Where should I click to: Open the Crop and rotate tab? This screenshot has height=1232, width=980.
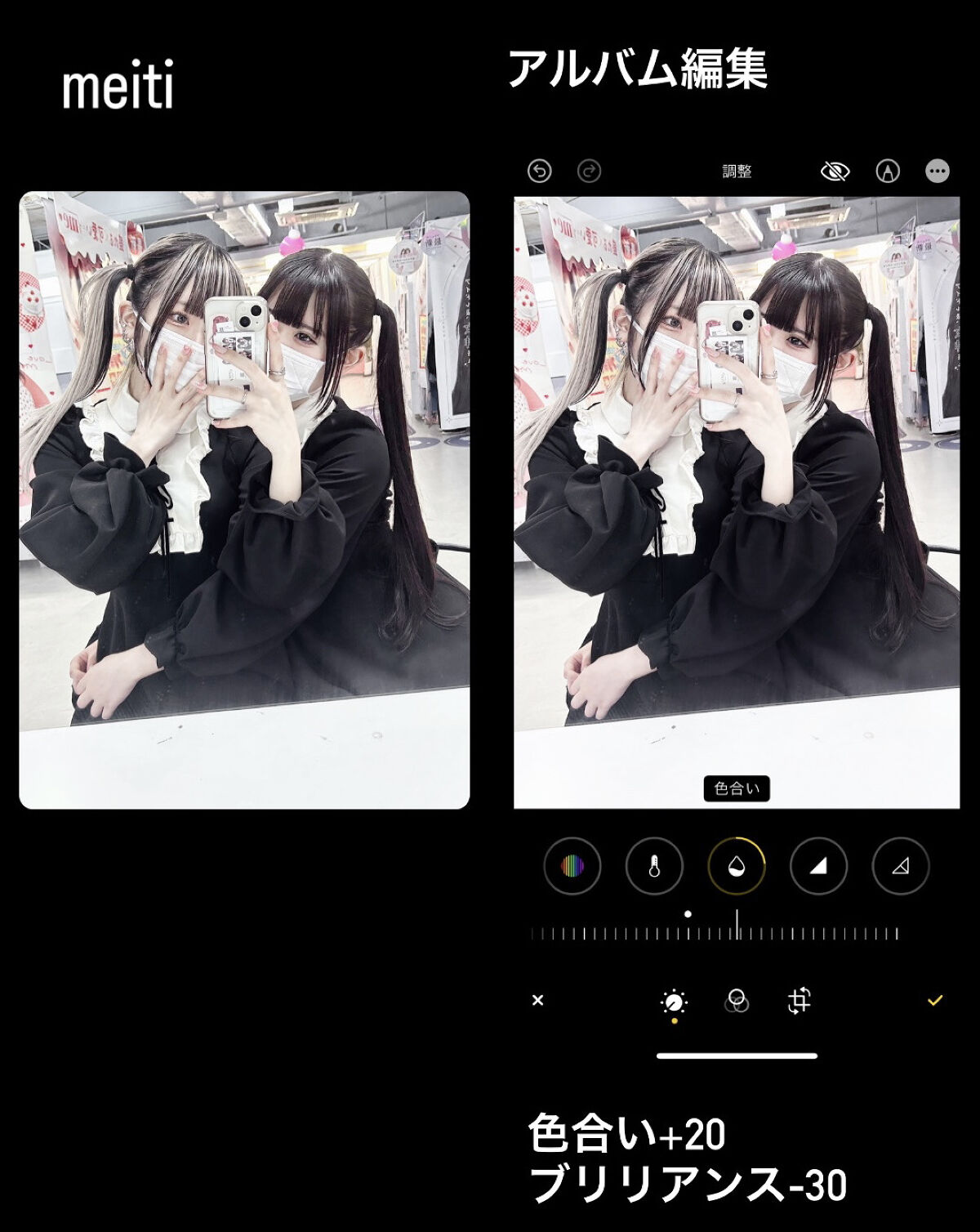(799, 1000)
